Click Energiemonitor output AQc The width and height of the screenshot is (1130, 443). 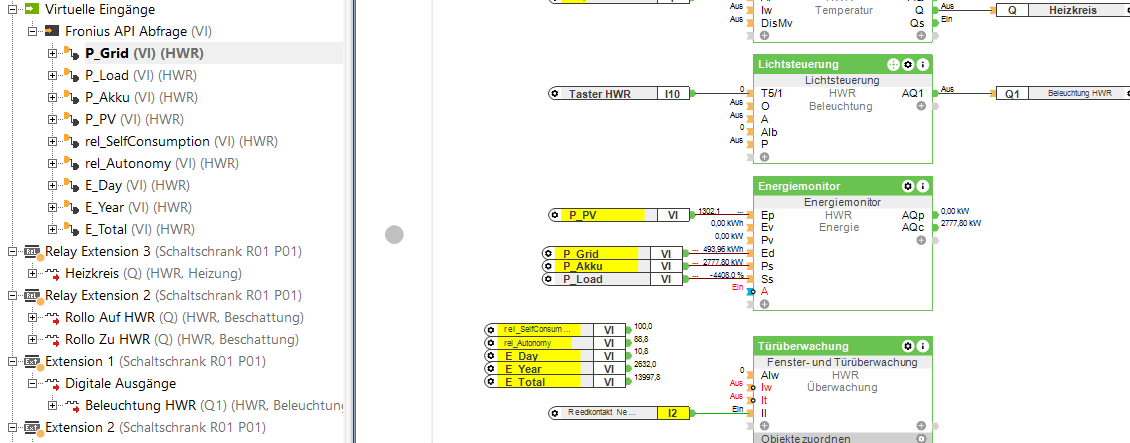pos(913,228)
